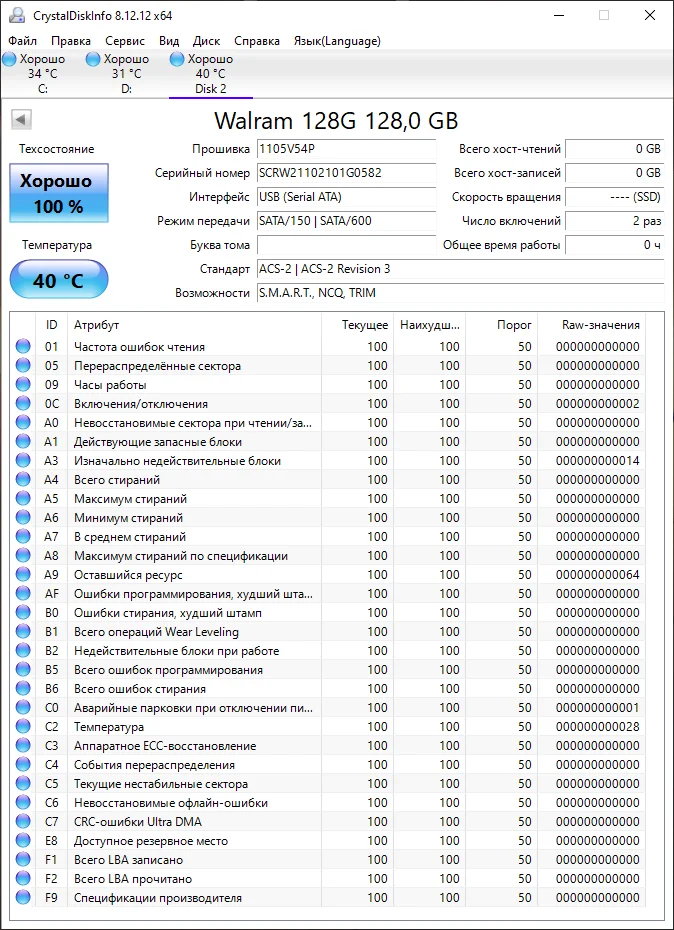The image size is (674, 930).
Task: Click status icon for Включения/отключения row
Action: tap(23, 403)
